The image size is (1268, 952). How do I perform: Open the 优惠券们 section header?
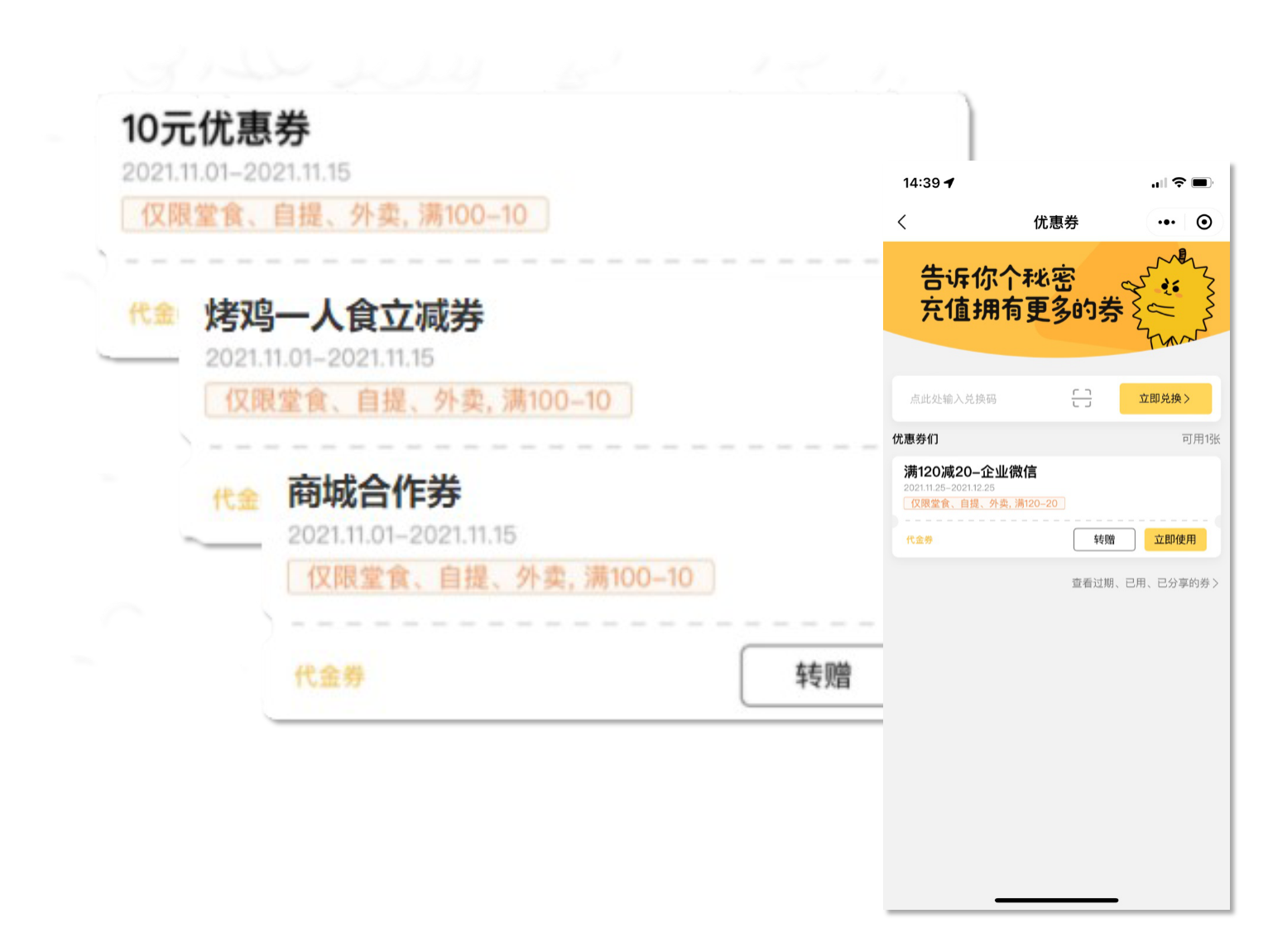[x=915, y=440]
